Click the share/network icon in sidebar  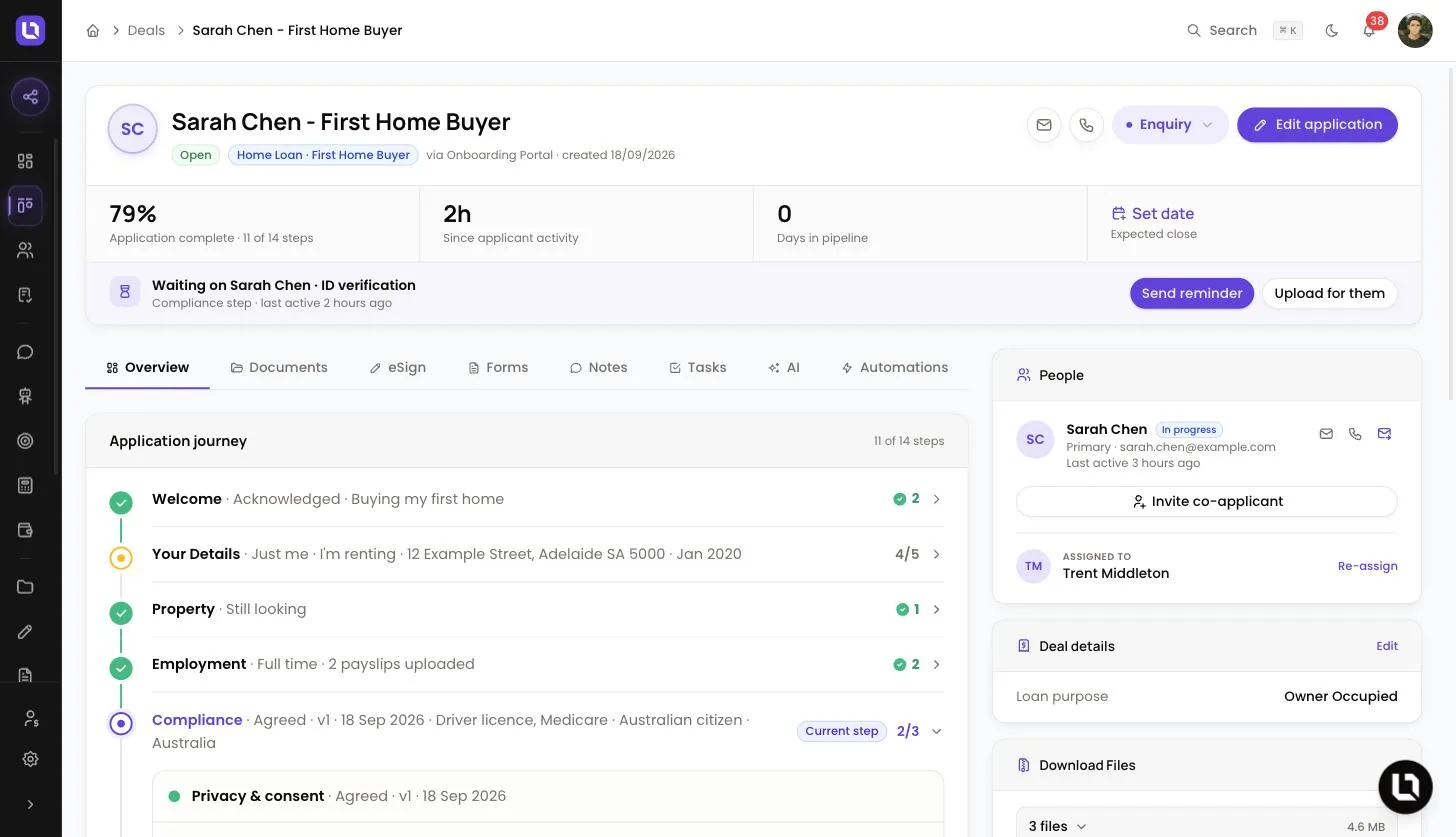[x=30, y=97]
